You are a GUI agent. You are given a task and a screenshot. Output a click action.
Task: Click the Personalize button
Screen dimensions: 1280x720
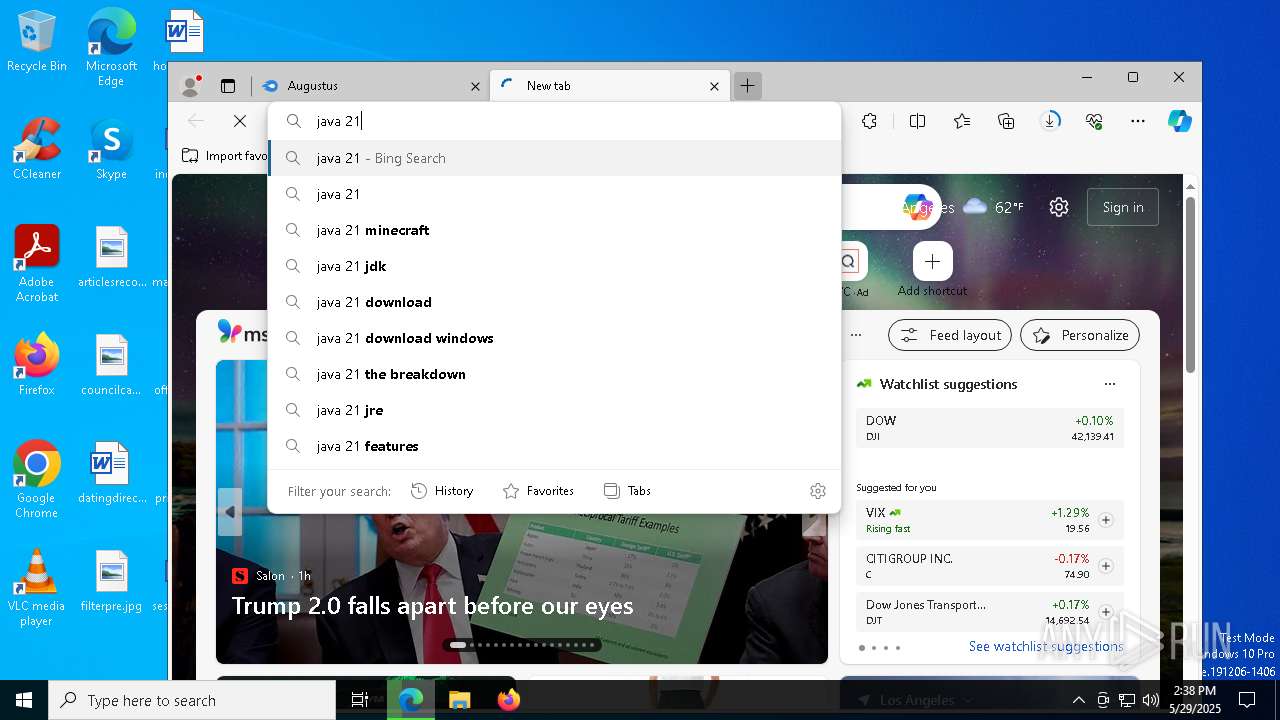point(1080,335)
